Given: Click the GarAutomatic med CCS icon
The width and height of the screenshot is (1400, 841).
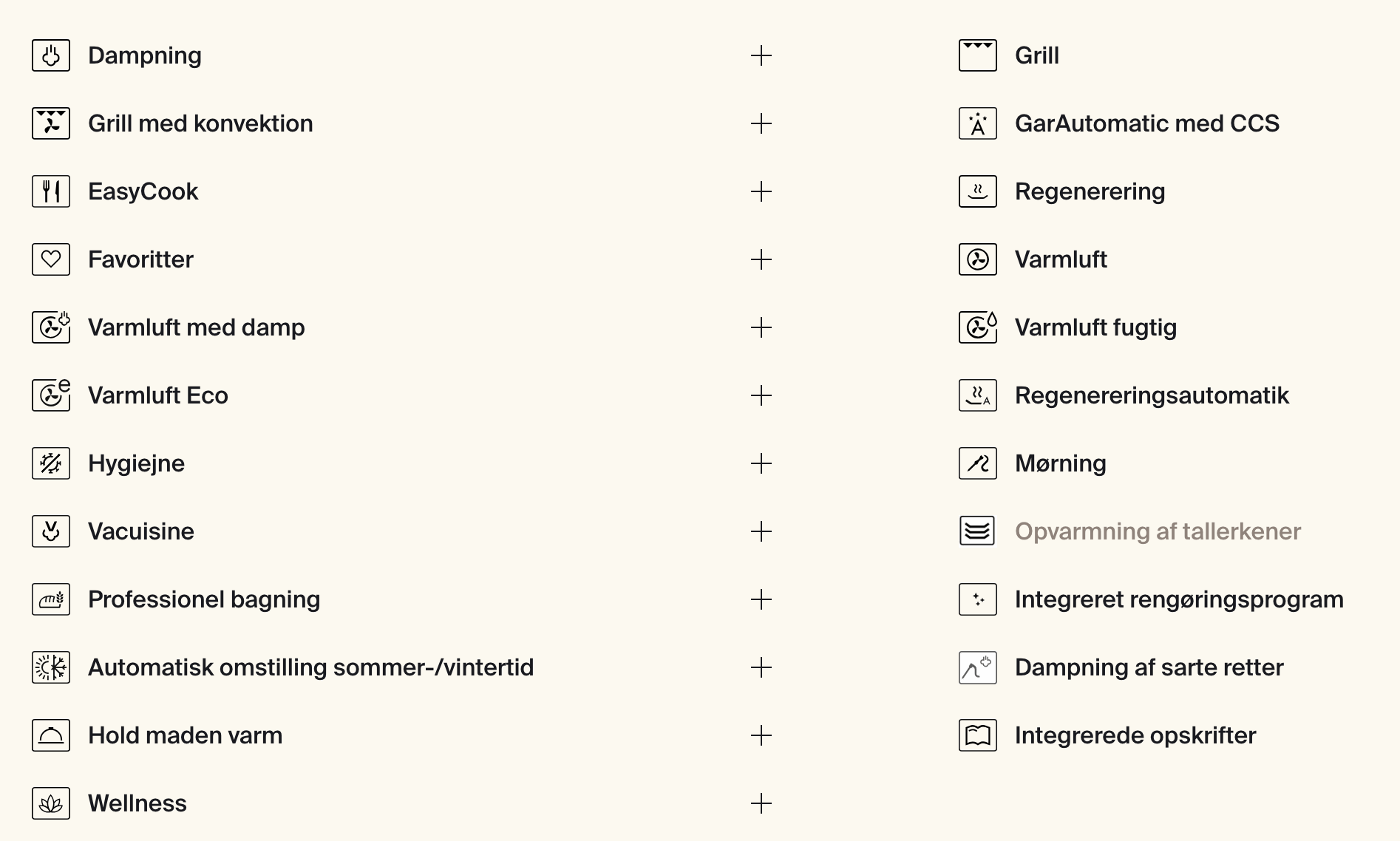Looking at the screenshot, I should point(978,123).
